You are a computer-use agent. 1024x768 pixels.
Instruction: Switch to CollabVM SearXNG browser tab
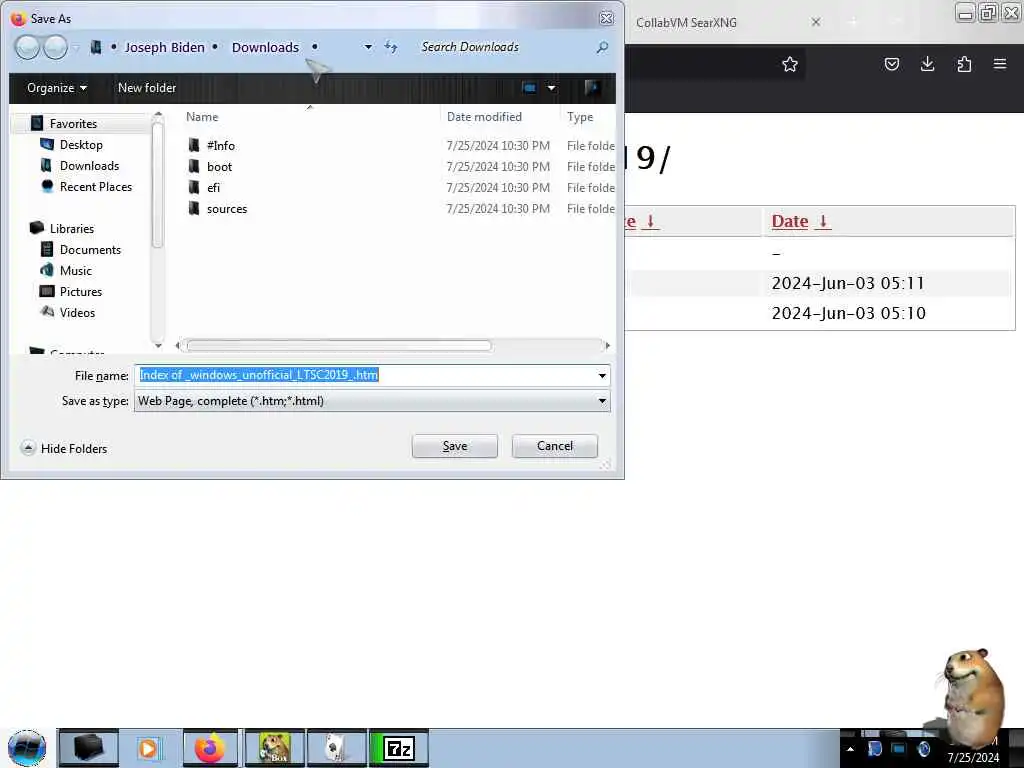[686, 22]
